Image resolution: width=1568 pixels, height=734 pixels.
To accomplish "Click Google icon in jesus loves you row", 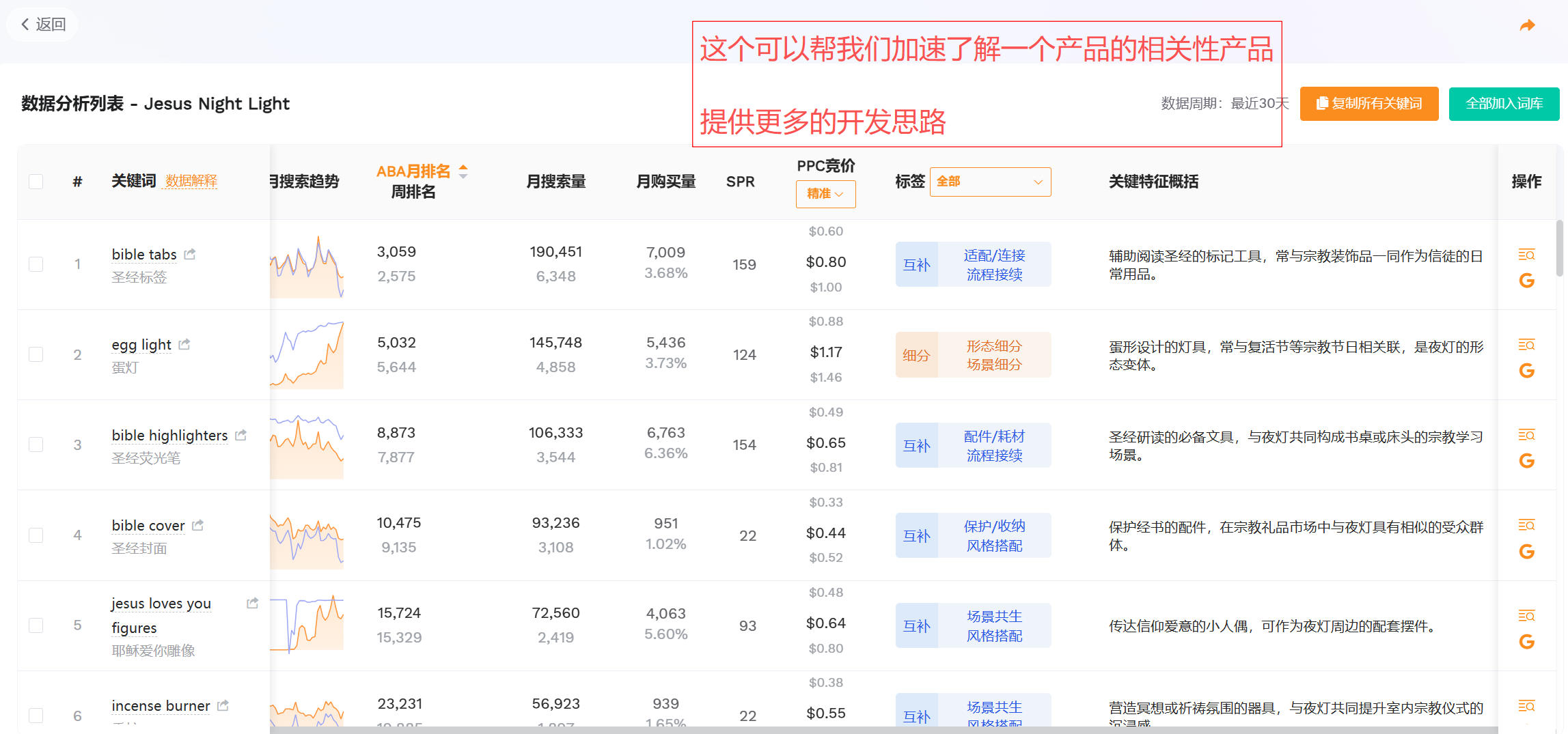I will pyautogui.click(x=1526, y=642).
